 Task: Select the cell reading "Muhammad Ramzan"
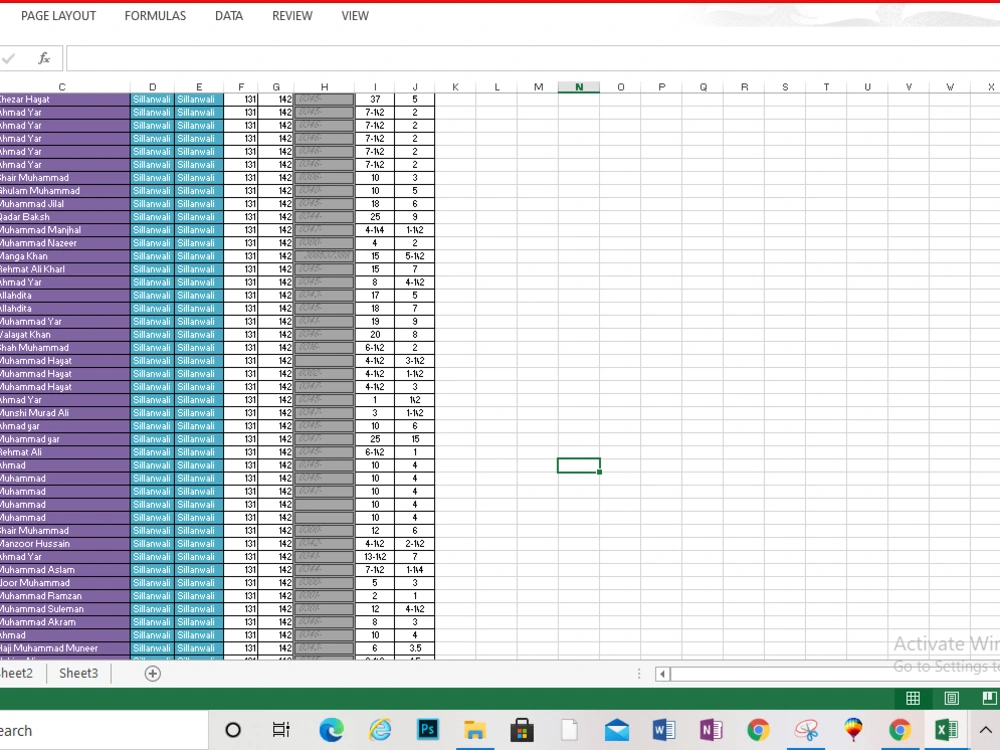[x=65, y=596]
